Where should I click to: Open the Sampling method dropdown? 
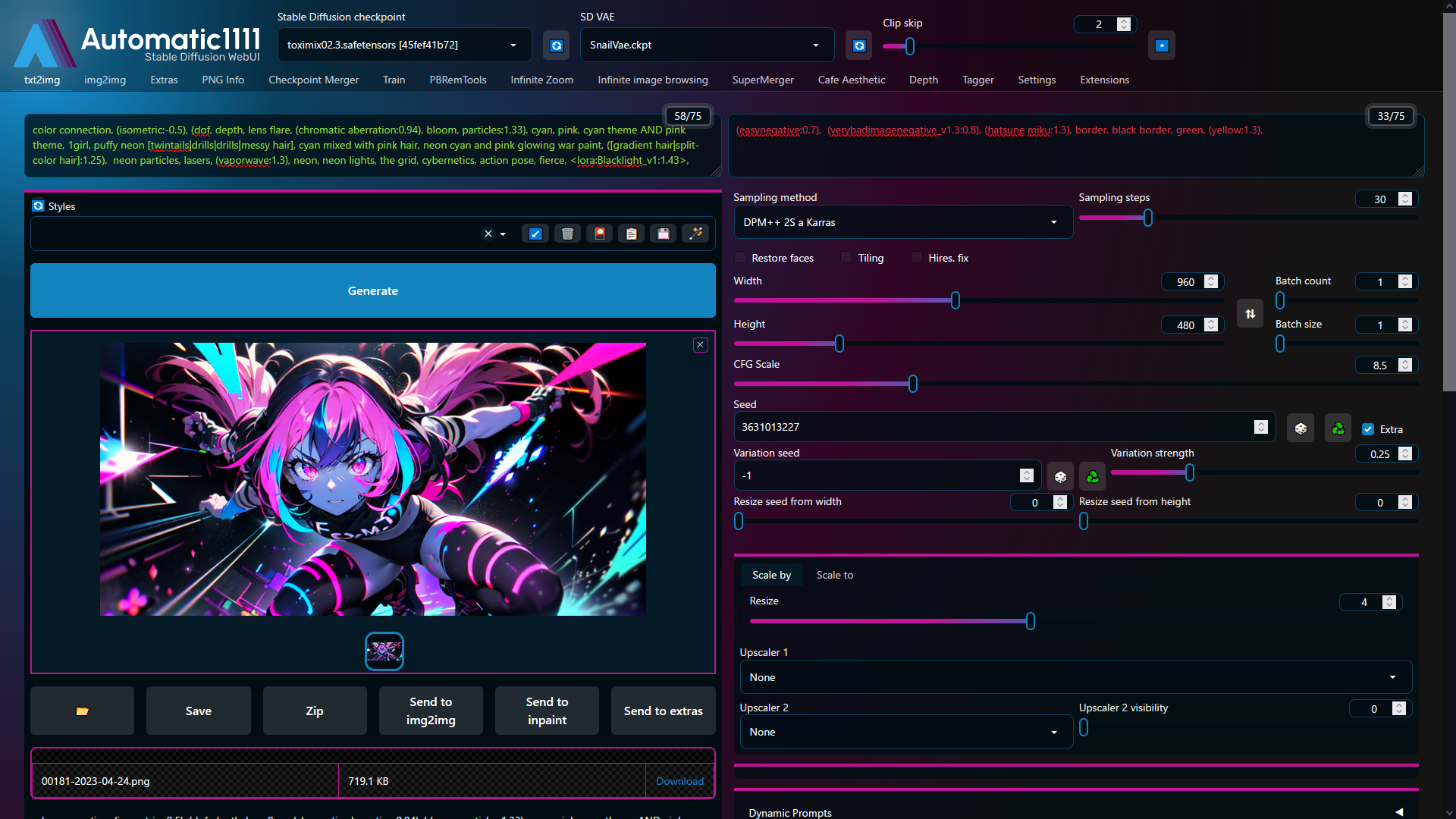tap(902, 222)
